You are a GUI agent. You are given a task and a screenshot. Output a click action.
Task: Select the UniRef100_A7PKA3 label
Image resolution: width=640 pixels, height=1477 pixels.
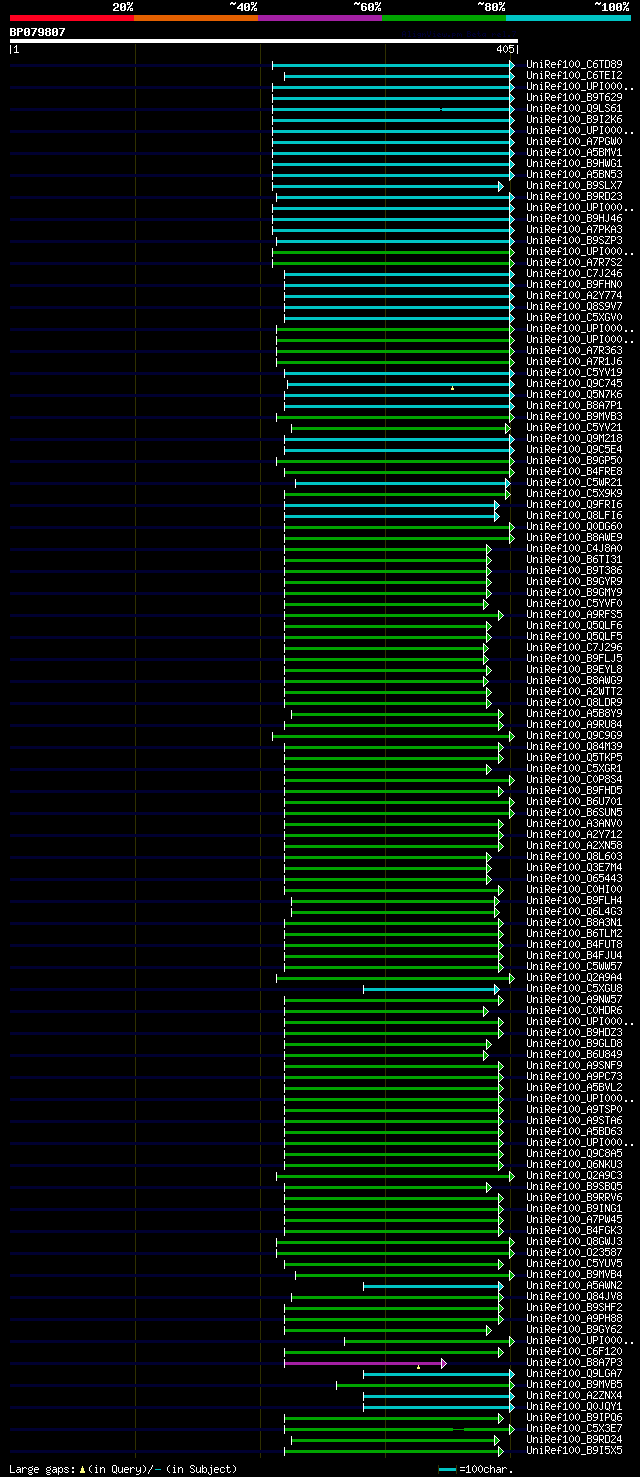[573, 229]
